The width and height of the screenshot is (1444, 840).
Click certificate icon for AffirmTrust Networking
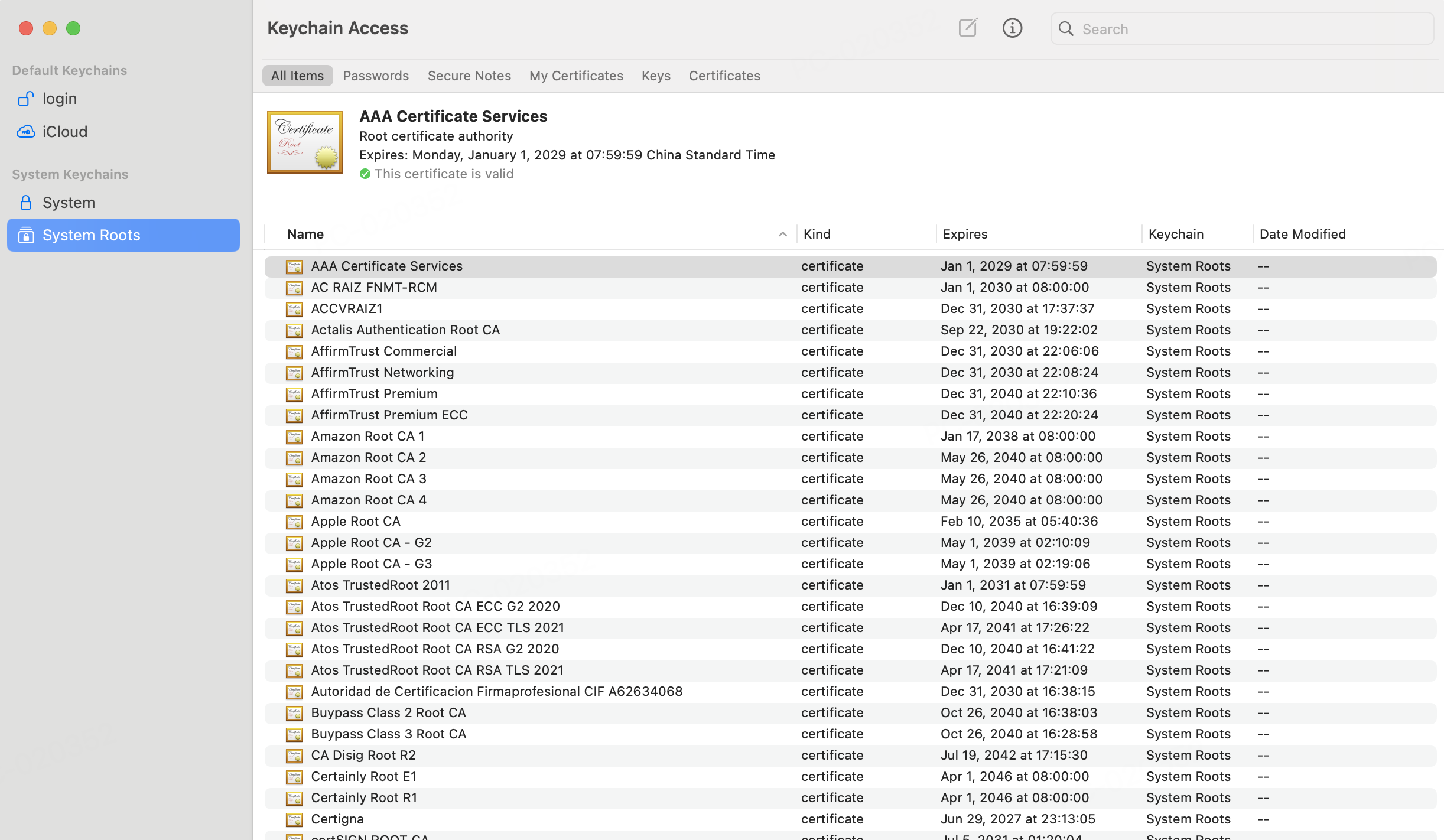(x=294, y=373)
